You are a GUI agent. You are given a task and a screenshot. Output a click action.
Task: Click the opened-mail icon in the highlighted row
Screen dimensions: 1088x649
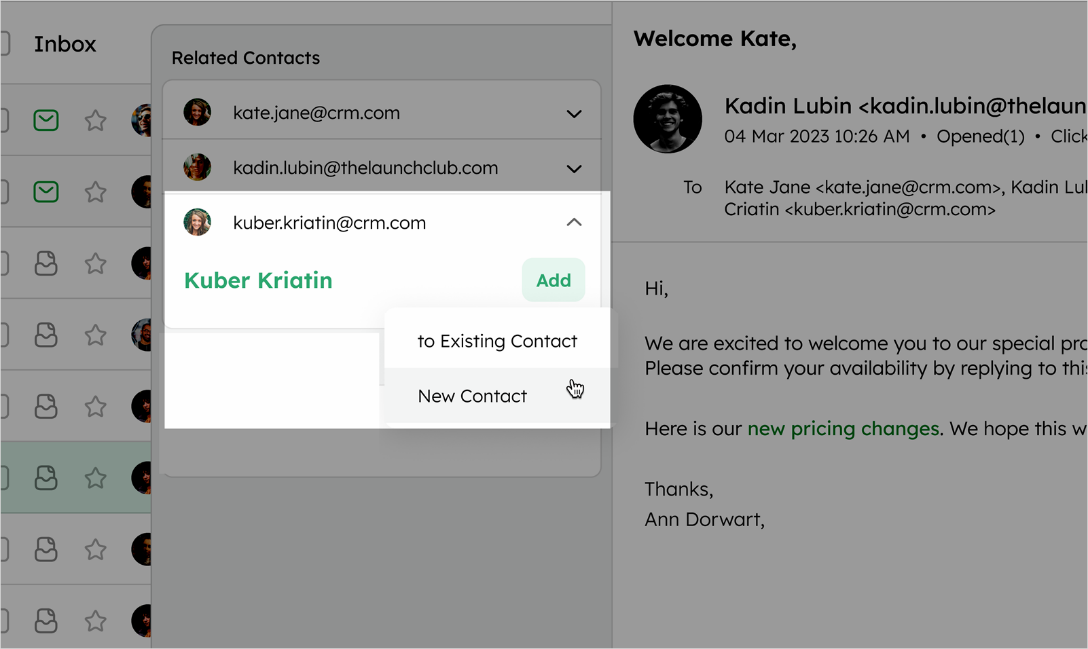click(x=46, y=478)
